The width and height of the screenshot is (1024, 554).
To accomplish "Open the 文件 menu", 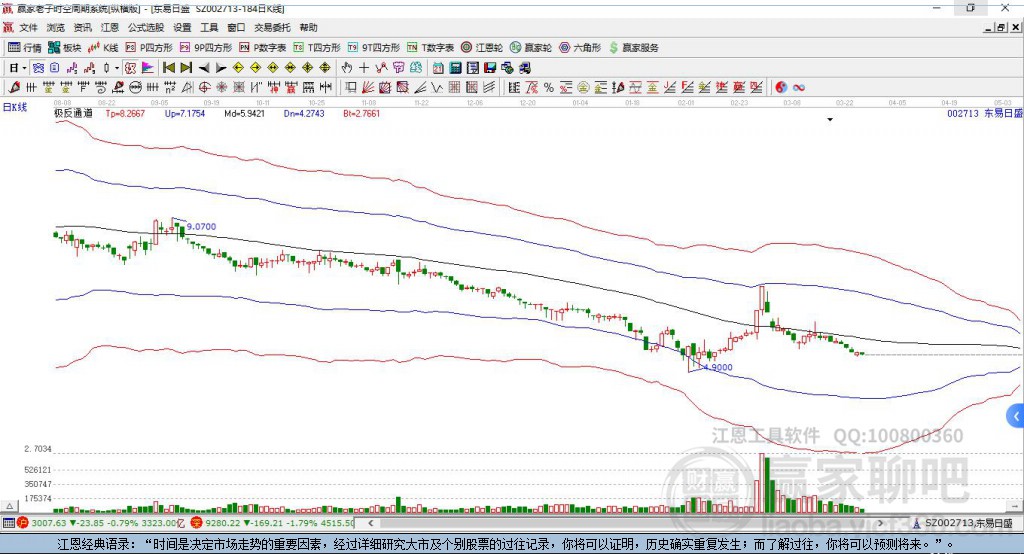I will point(28,27).
